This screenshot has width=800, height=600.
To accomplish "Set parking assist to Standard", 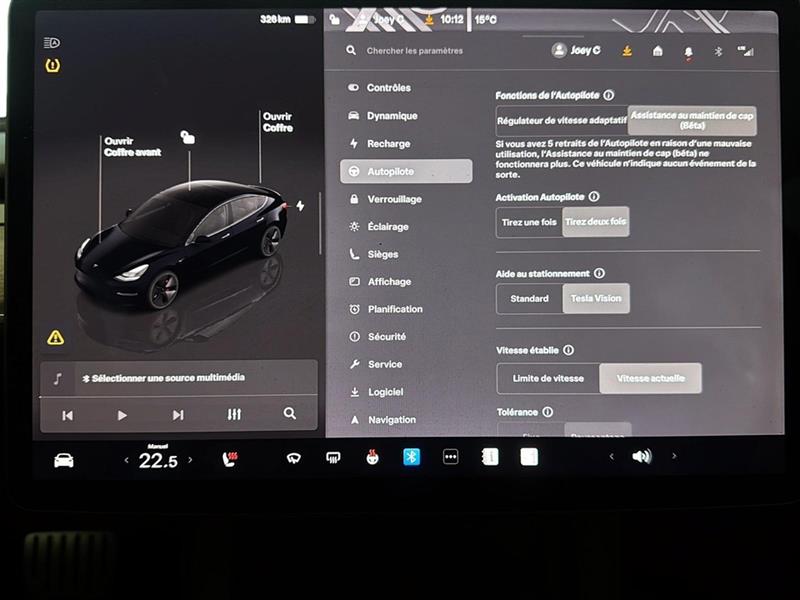I will 530,298.
